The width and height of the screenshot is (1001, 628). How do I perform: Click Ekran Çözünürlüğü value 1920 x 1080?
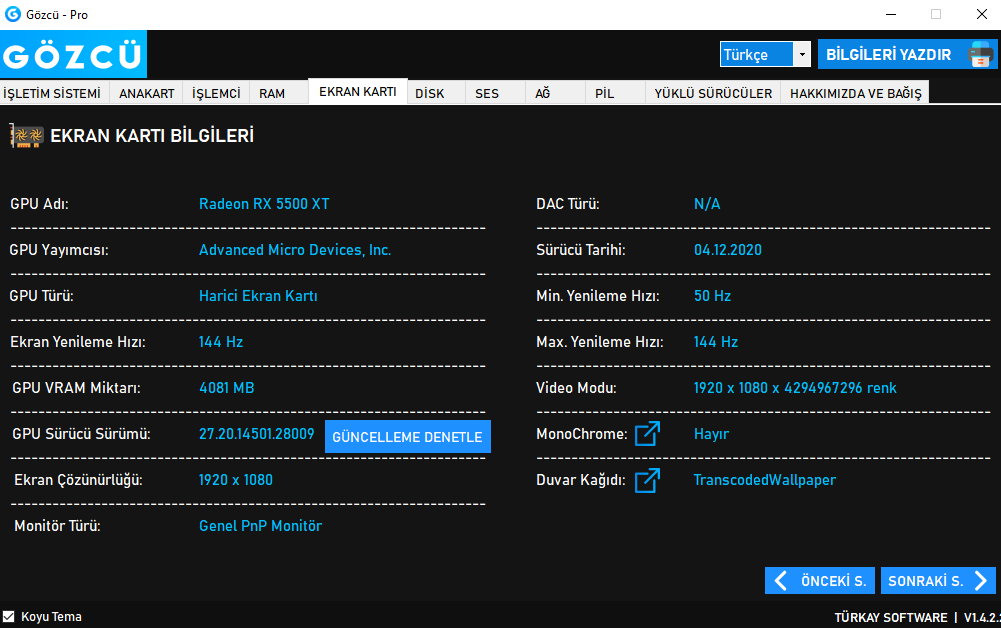[x=236, y=479]
